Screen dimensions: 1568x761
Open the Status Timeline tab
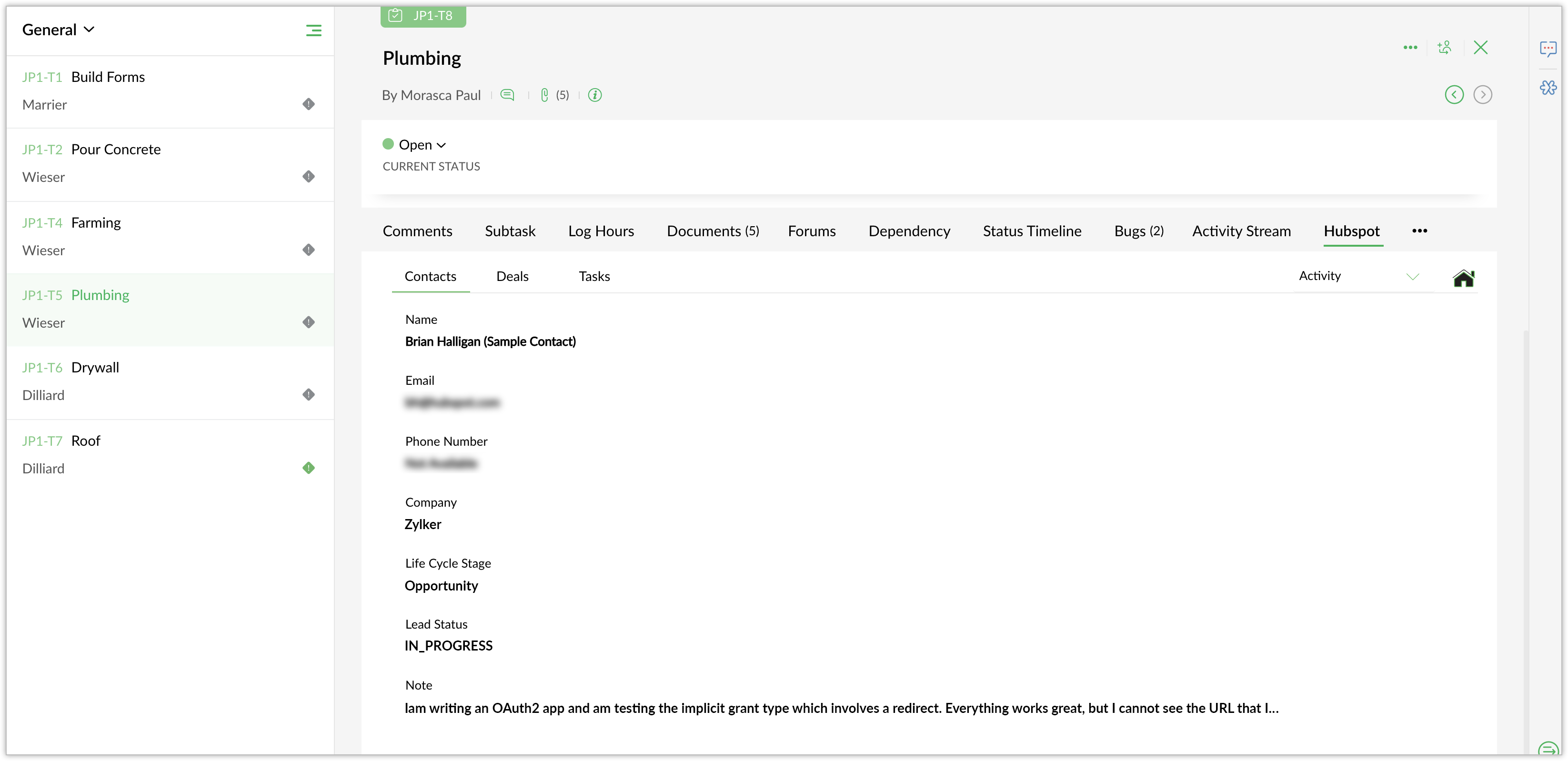point(1032,231)
